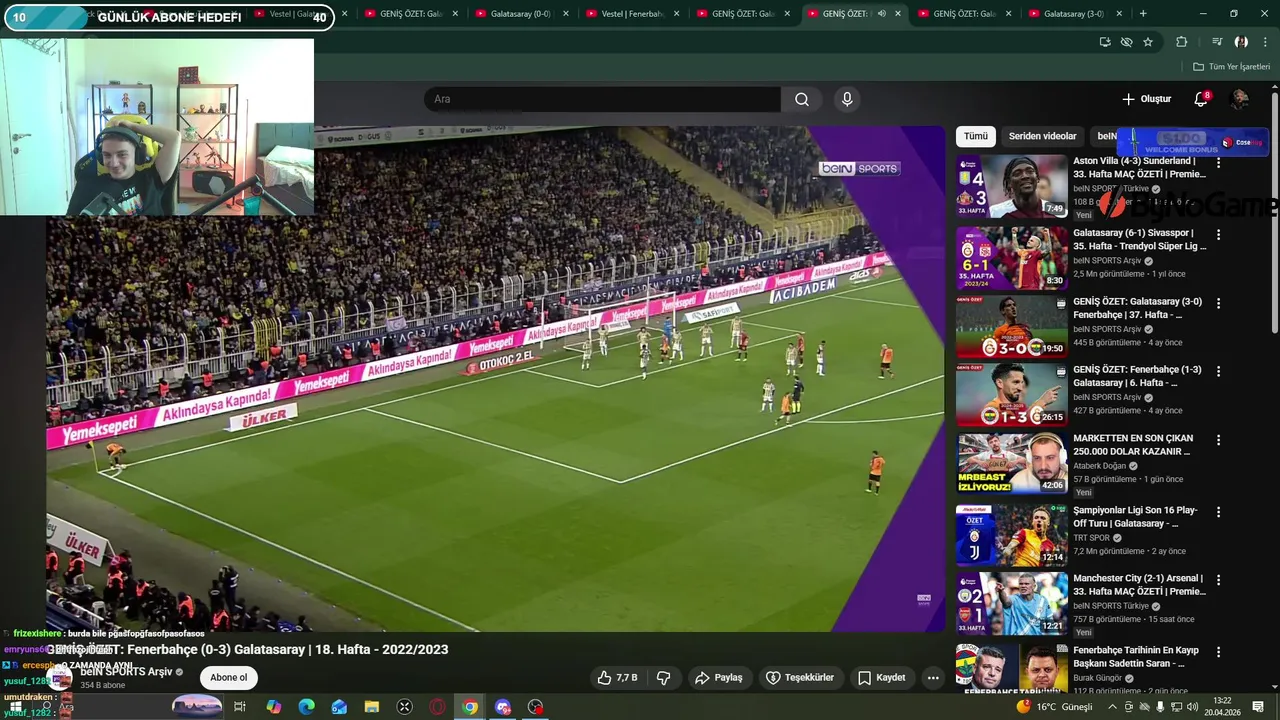
Task: Bookmark this page with star icon
Action: click(1148, 42)
